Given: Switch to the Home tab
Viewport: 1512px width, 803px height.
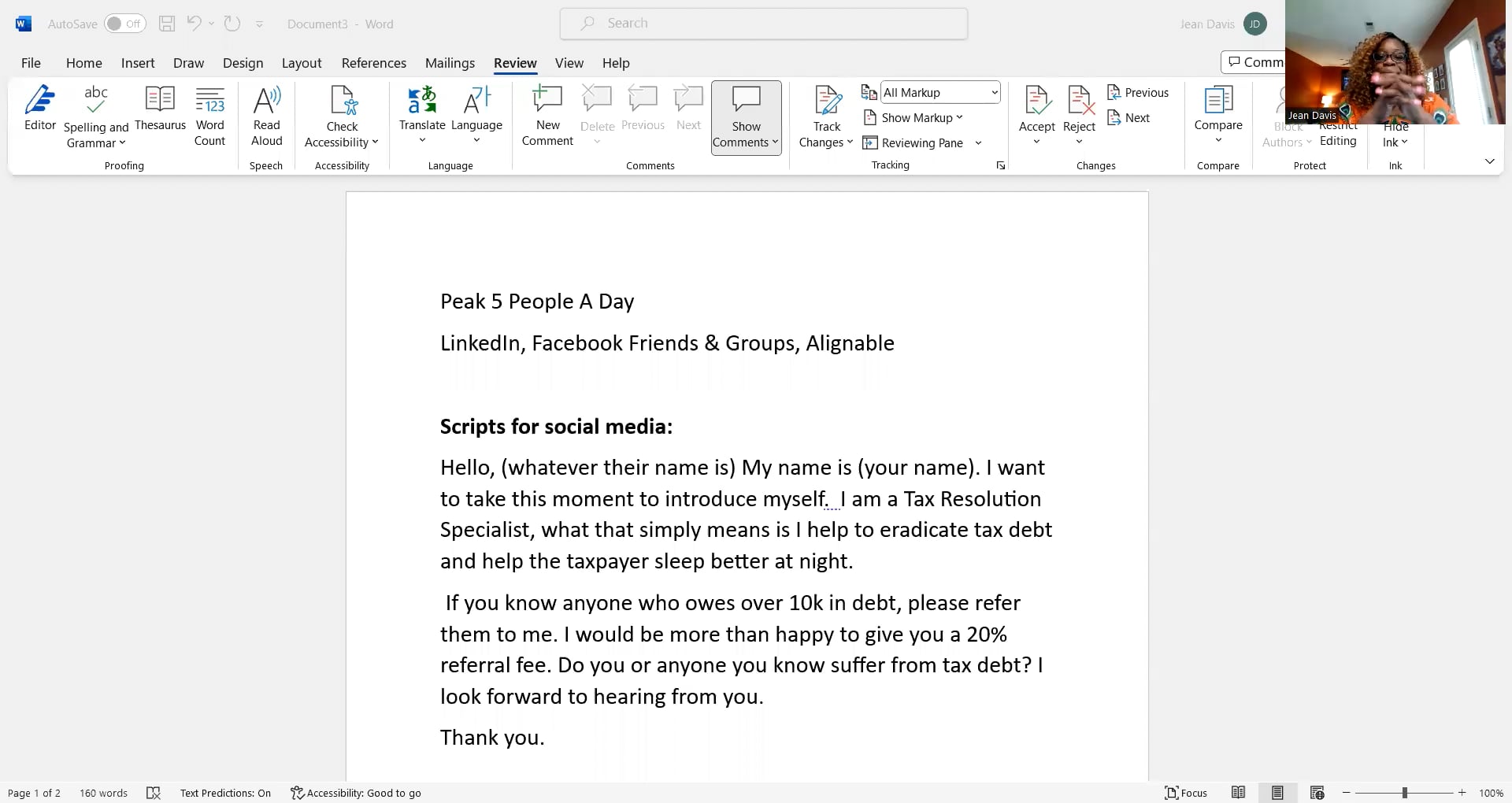Looking at the screenshot, I should (84, 63).
